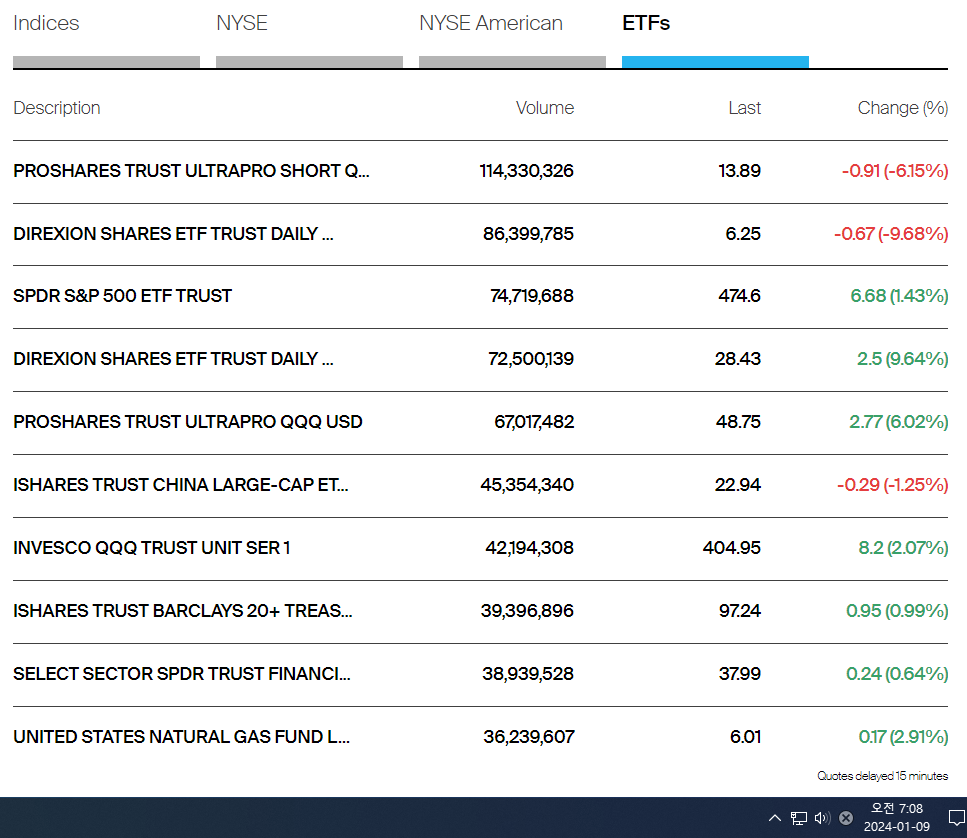Click last price 37.99
Viewport: 967px width, 838px height.
(739, 673)
